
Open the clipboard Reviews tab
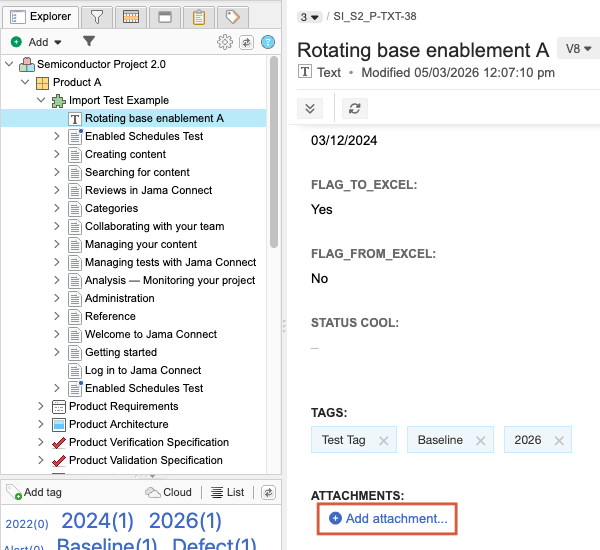199,17
